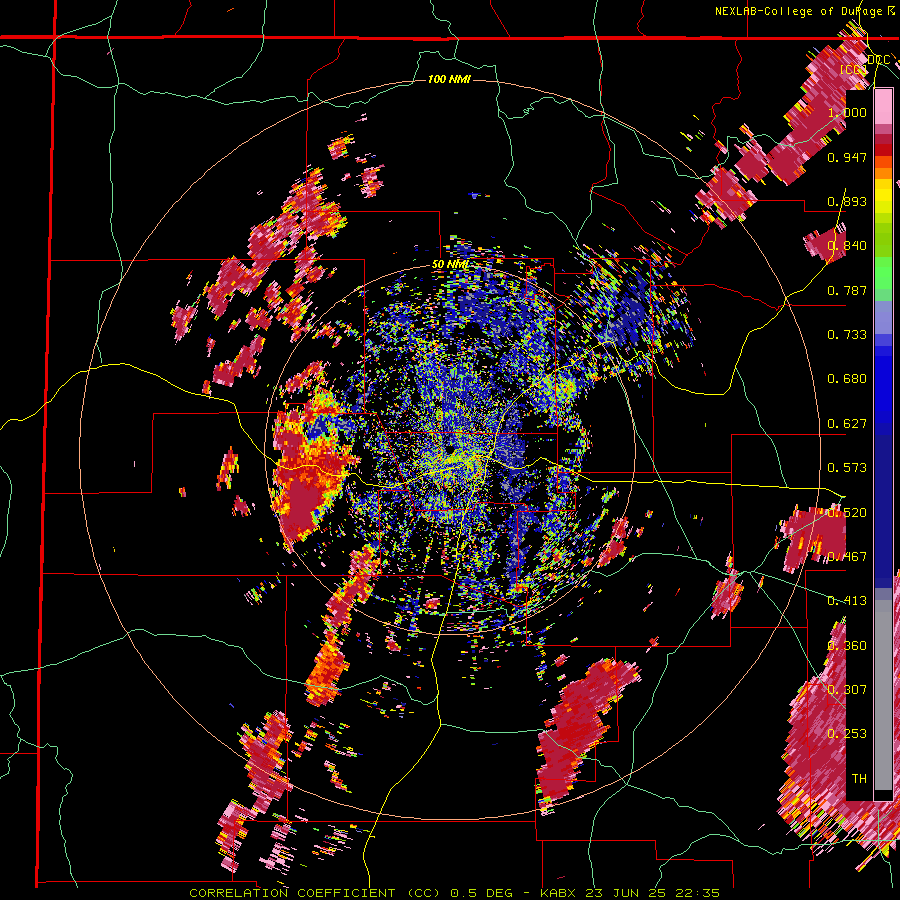900x900 pixels.
Task: Click the CORRELATION COEFFICIENT (CC) caption text
Action: 315,893
